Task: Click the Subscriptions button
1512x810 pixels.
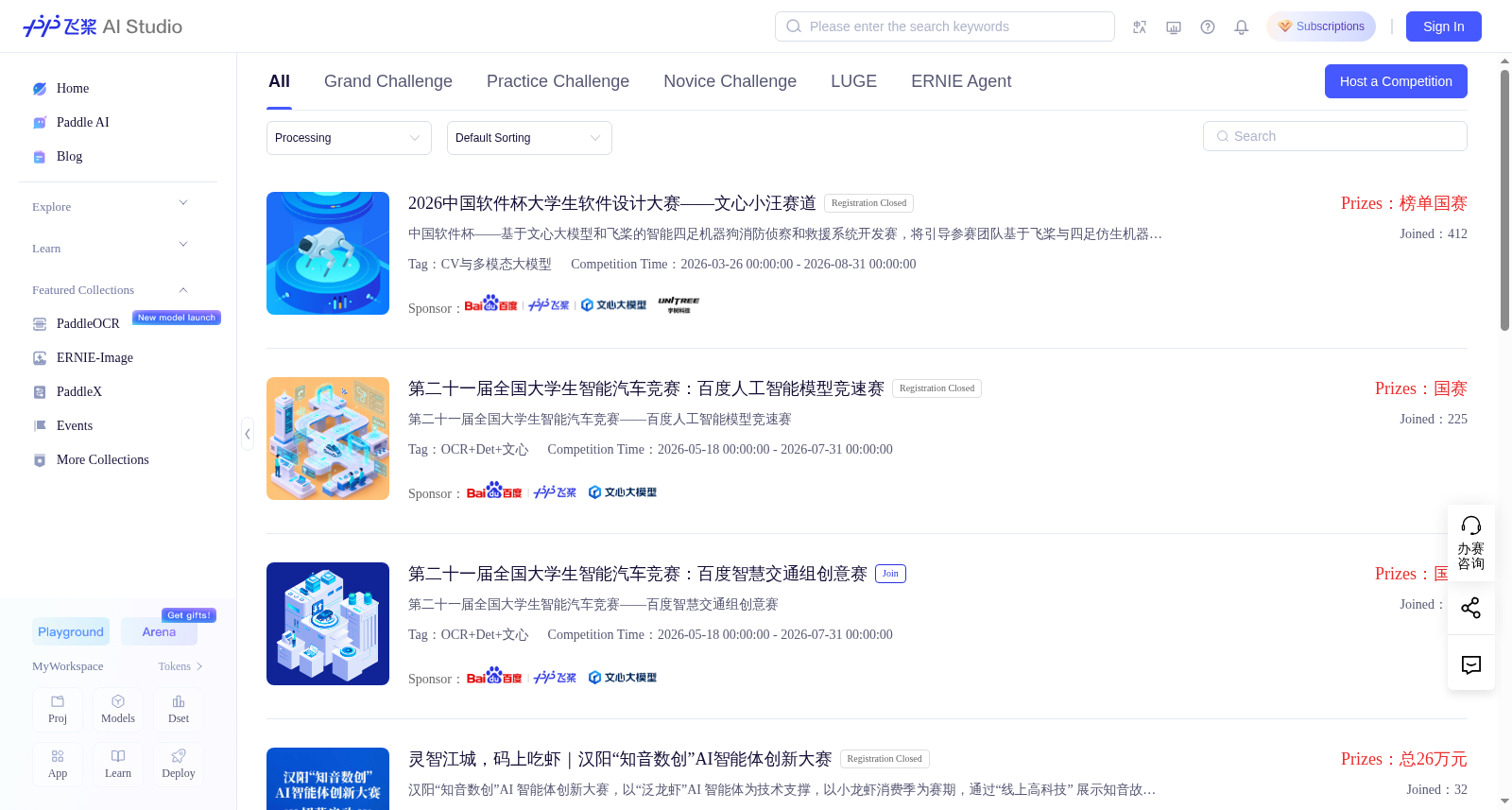Action: 1321,26
